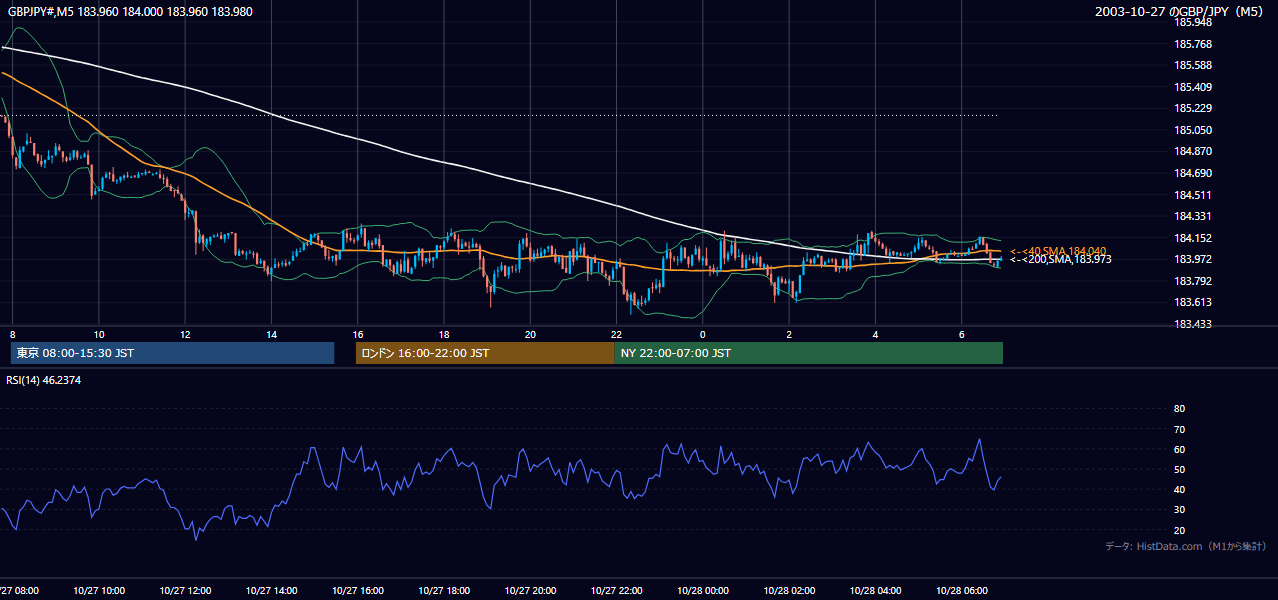Select the 2003-10-27 GBP/JPY (M5) chart title
Image resolution: width=1278 pixels, height=600 pixels.
point(1181,11)
